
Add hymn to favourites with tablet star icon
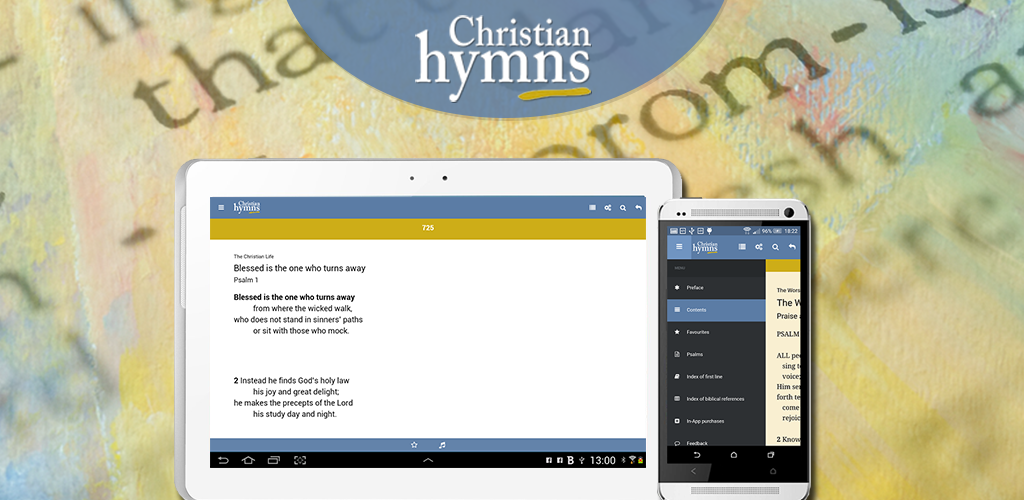(x=414, y=445)
